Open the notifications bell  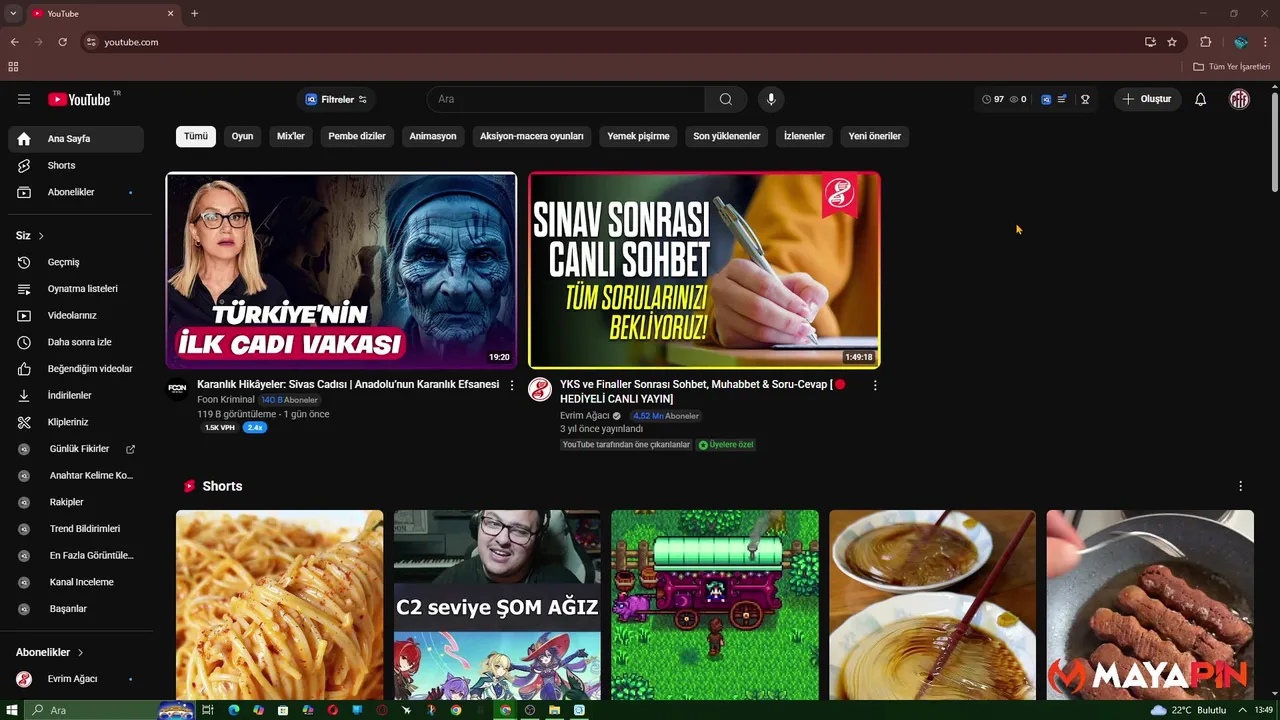point(1201,99)
